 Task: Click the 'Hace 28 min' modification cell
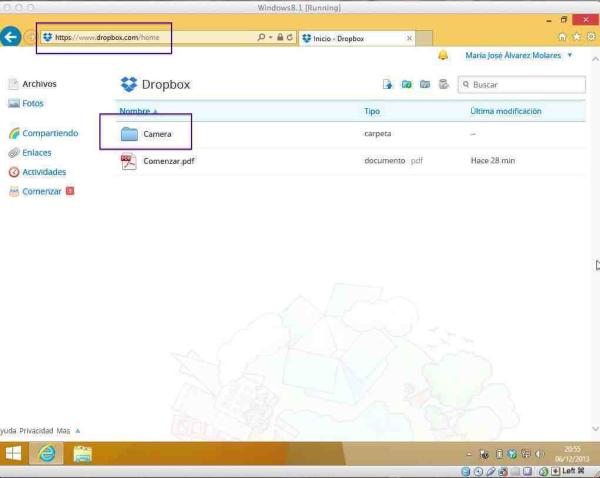(x=493, y=161)
